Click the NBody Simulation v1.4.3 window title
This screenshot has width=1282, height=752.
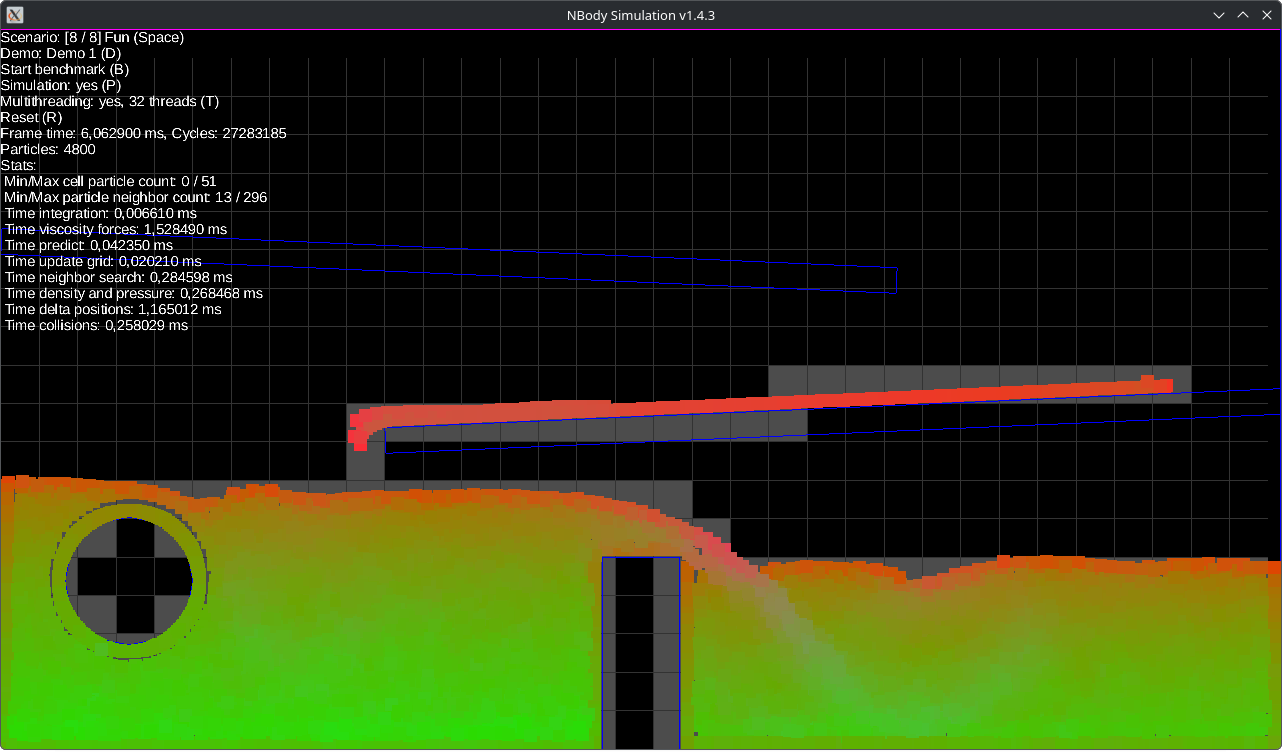[x=640, y=15]
